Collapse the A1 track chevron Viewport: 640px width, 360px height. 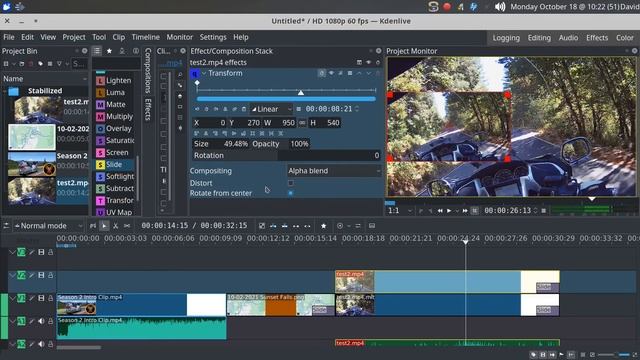[12, 321]
